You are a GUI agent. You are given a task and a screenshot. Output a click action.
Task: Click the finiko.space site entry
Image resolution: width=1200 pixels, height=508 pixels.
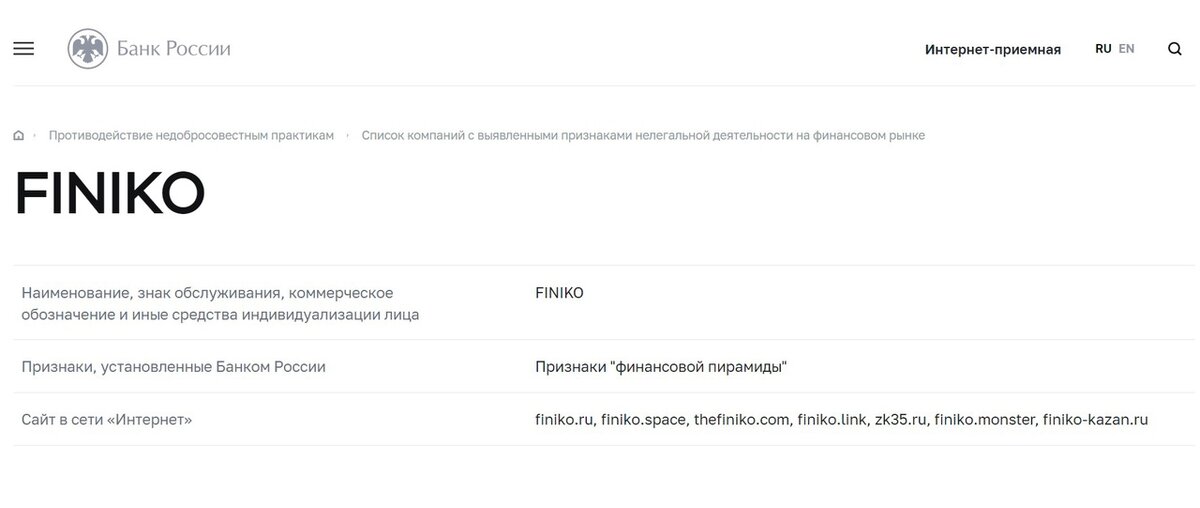644,420
